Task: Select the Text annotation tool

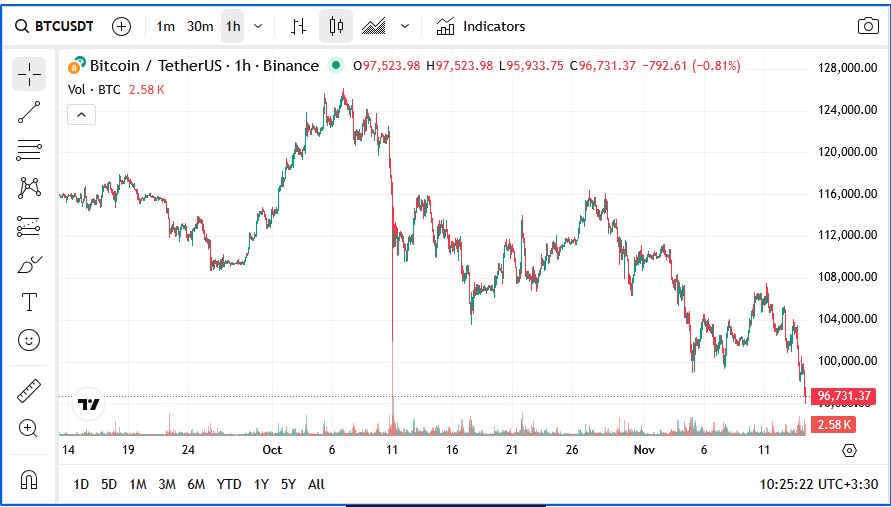Action: point(29,302)
